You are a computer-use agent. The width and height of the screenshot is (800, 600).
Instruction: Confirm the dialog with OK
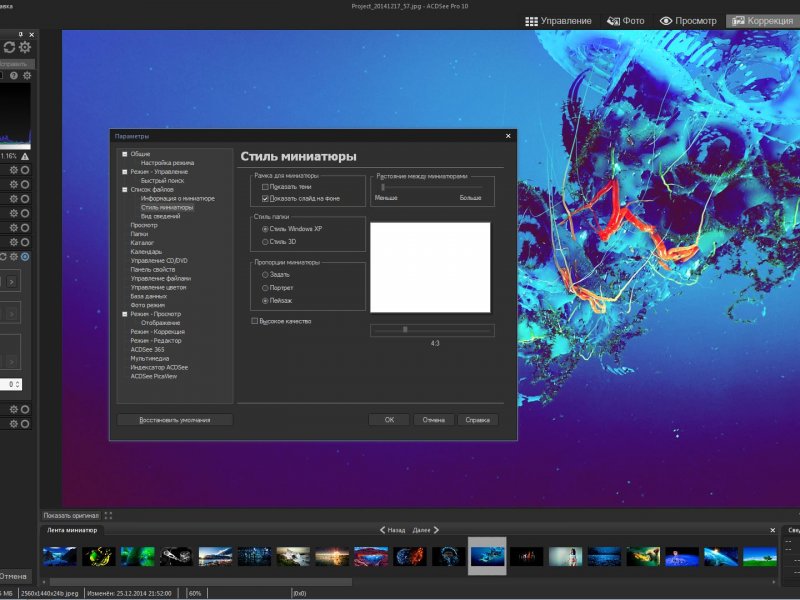[x=389, y=420]
